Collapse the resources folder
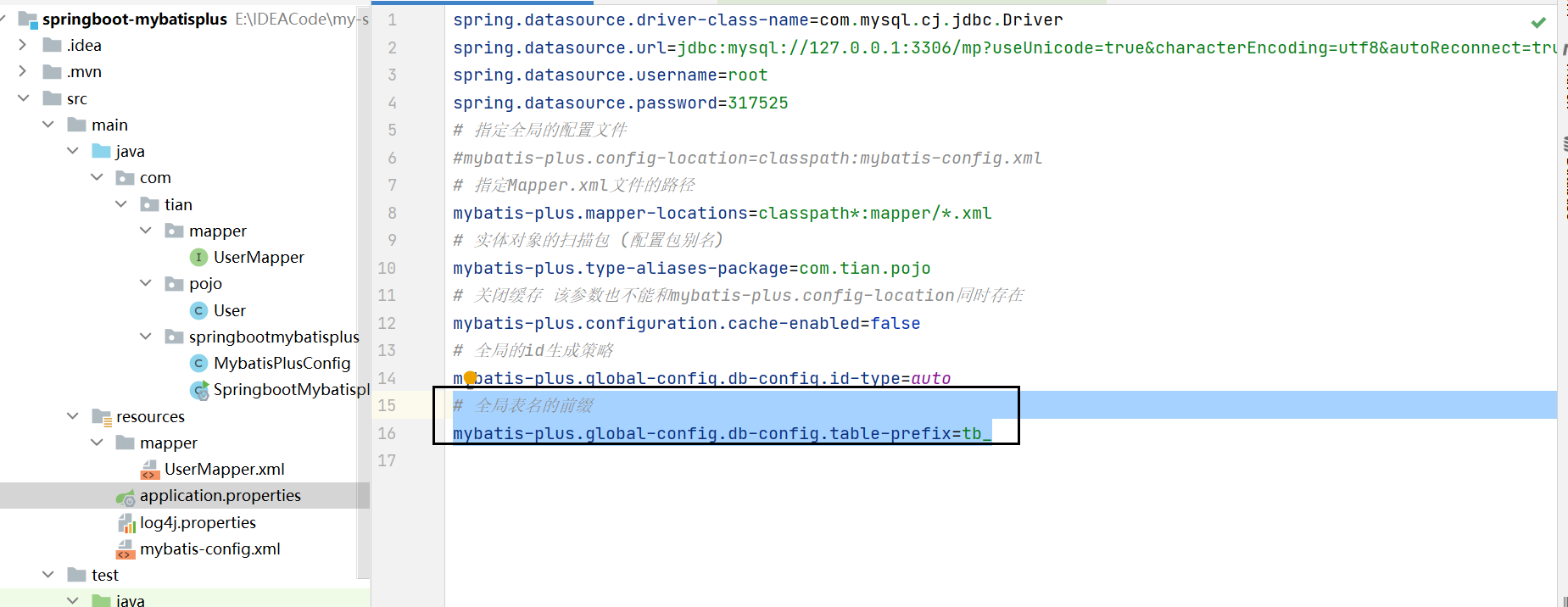 tap(72, 416)
